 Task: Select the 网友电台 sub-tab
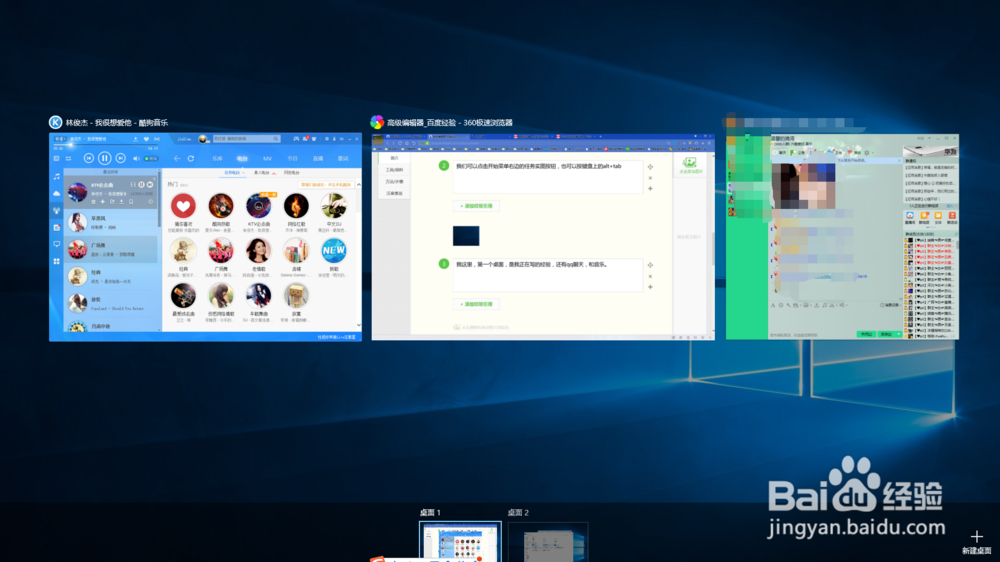click(x=292, y=173)
